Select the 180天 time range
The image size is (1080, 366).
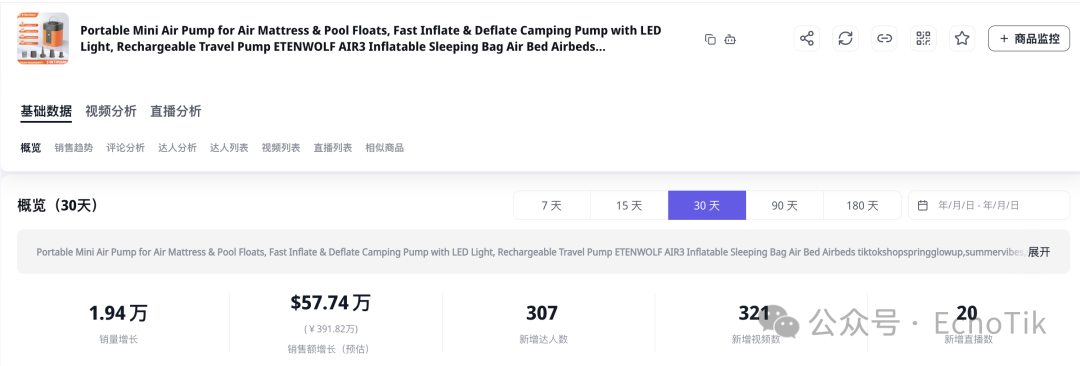click(x=862, y=205)
